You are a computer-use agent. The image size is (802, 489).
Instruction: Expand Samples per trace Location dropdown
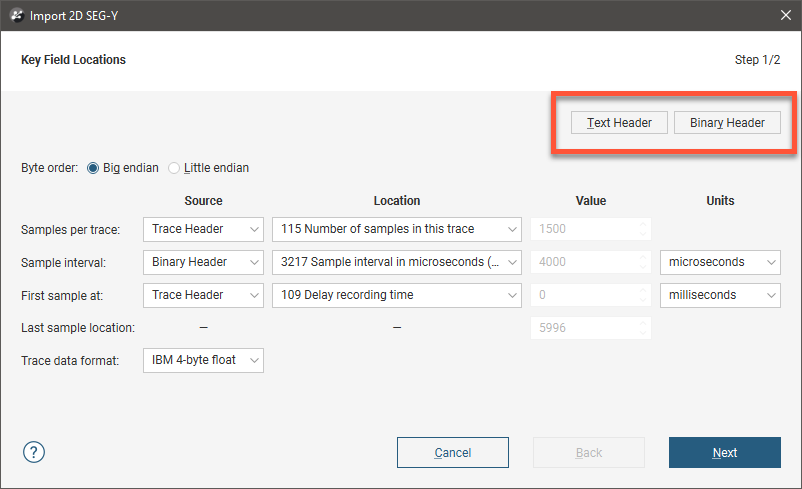pyautogui.click(x=396, y=229)
